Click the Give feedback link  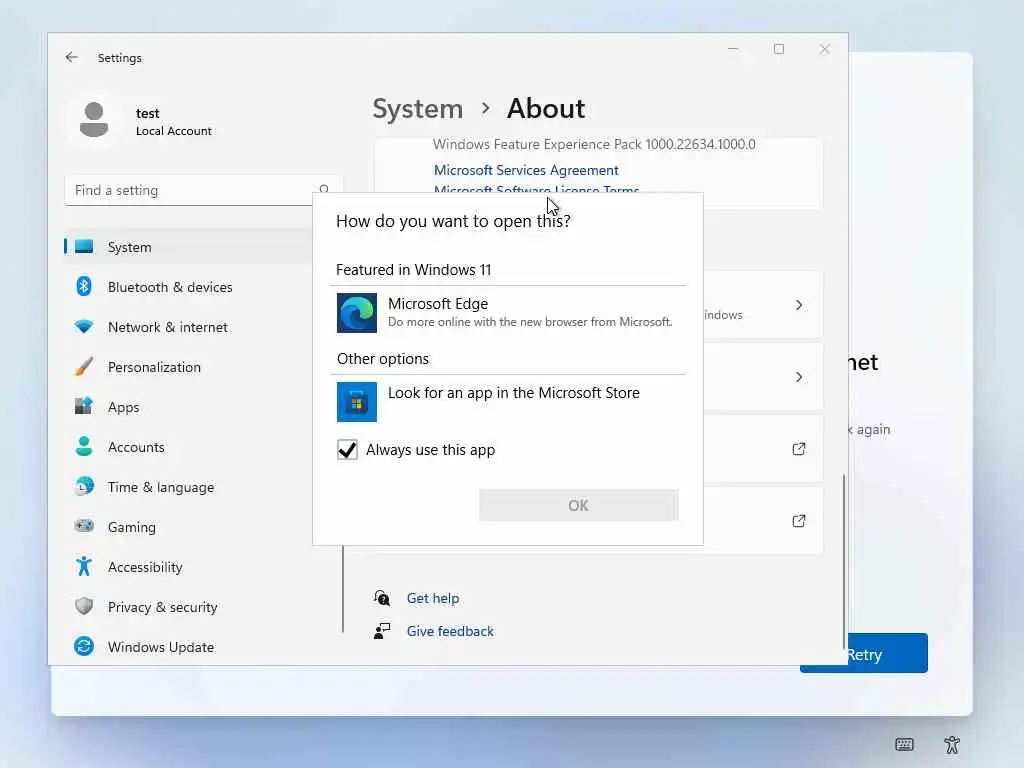pos(450,631)
